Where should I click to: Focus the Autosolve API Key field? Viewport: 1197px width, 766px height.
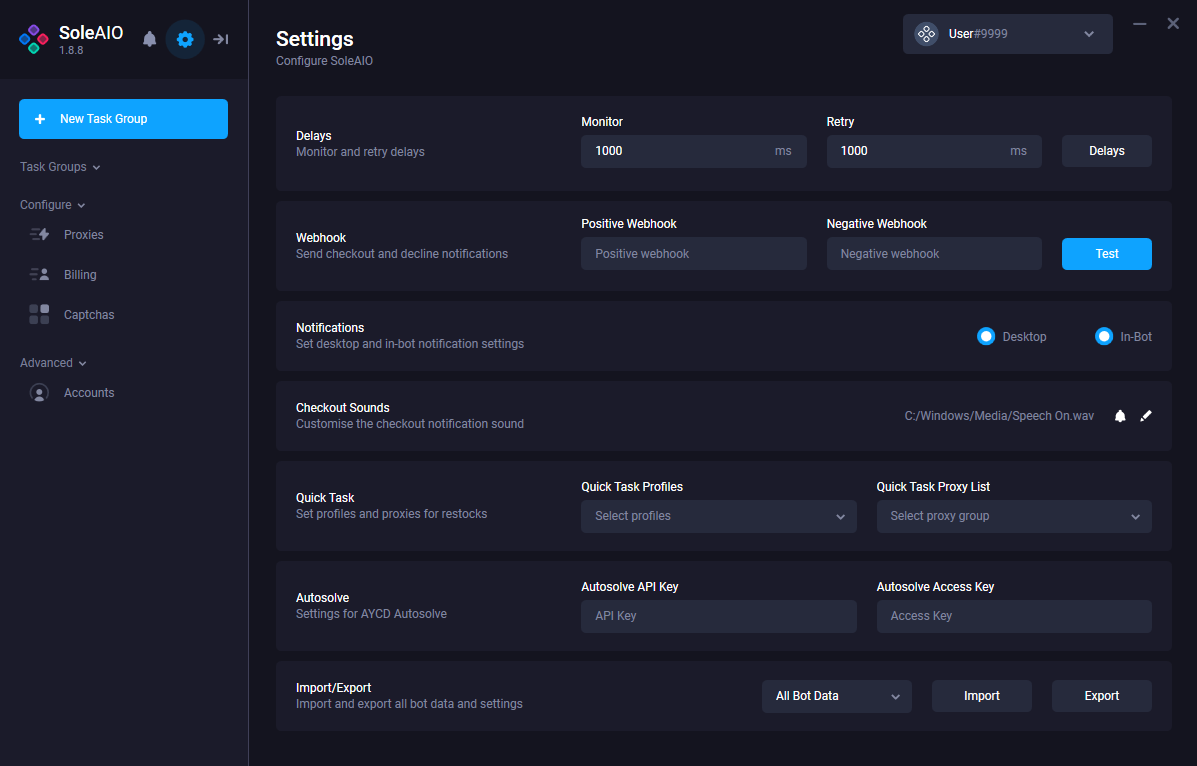click(718, 616)
